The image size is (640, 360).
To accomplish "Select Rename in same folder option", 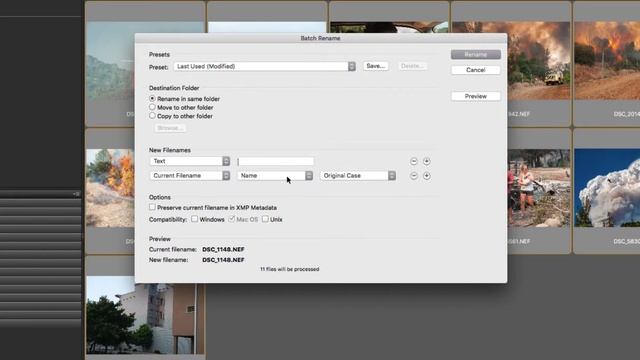I will (152, 99).
